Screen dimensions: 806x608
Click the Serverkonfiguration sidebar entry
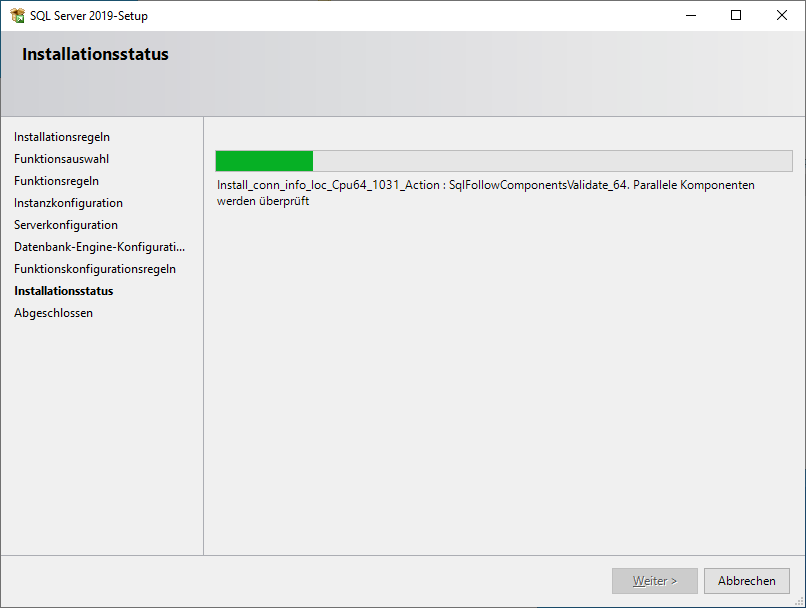click(66, 225)
